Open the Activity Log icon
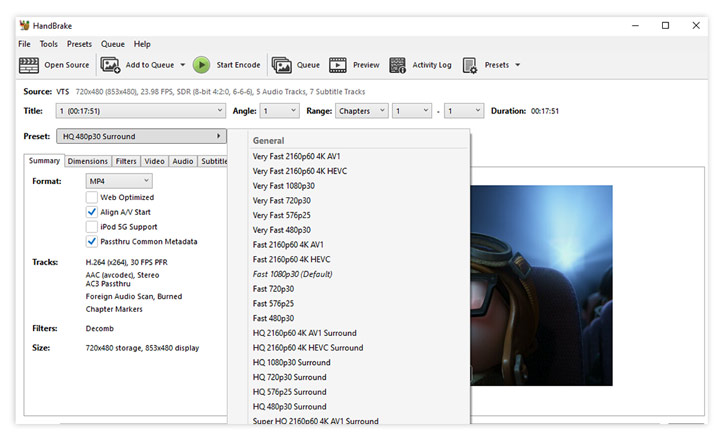The height and width of the screenshot is (441, 720). point(397,65)
